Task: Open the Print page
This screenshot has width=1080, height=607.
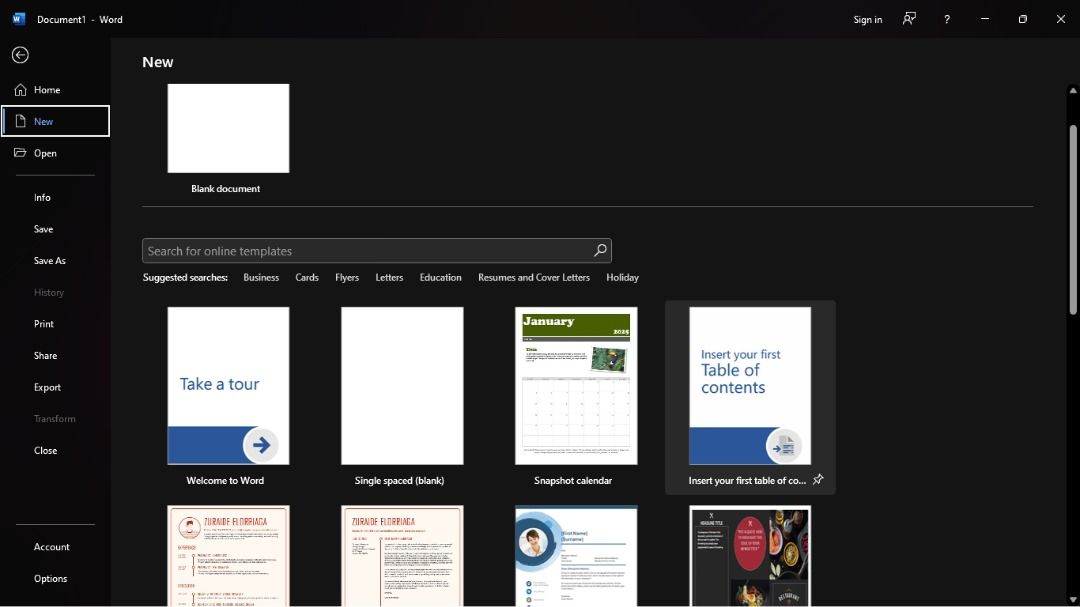Action: (43, 324)
